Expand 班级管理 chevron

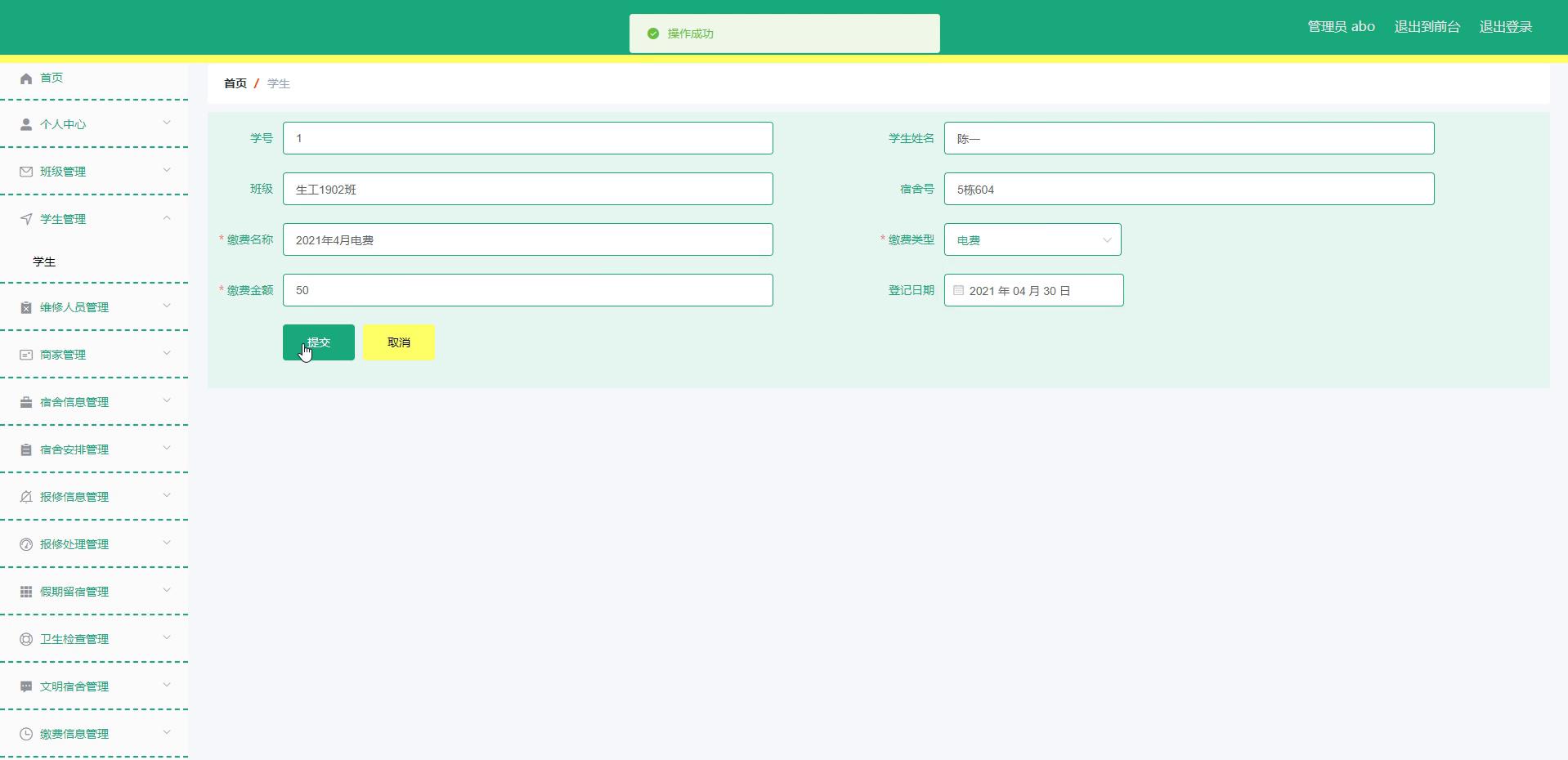167,170
